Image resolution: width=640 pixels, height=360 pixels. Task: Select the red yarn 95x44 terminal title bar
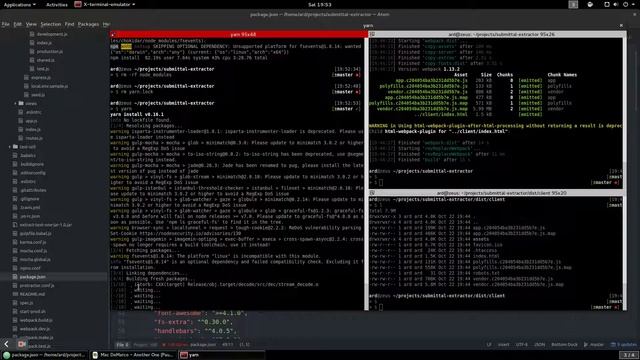[238, 34]
